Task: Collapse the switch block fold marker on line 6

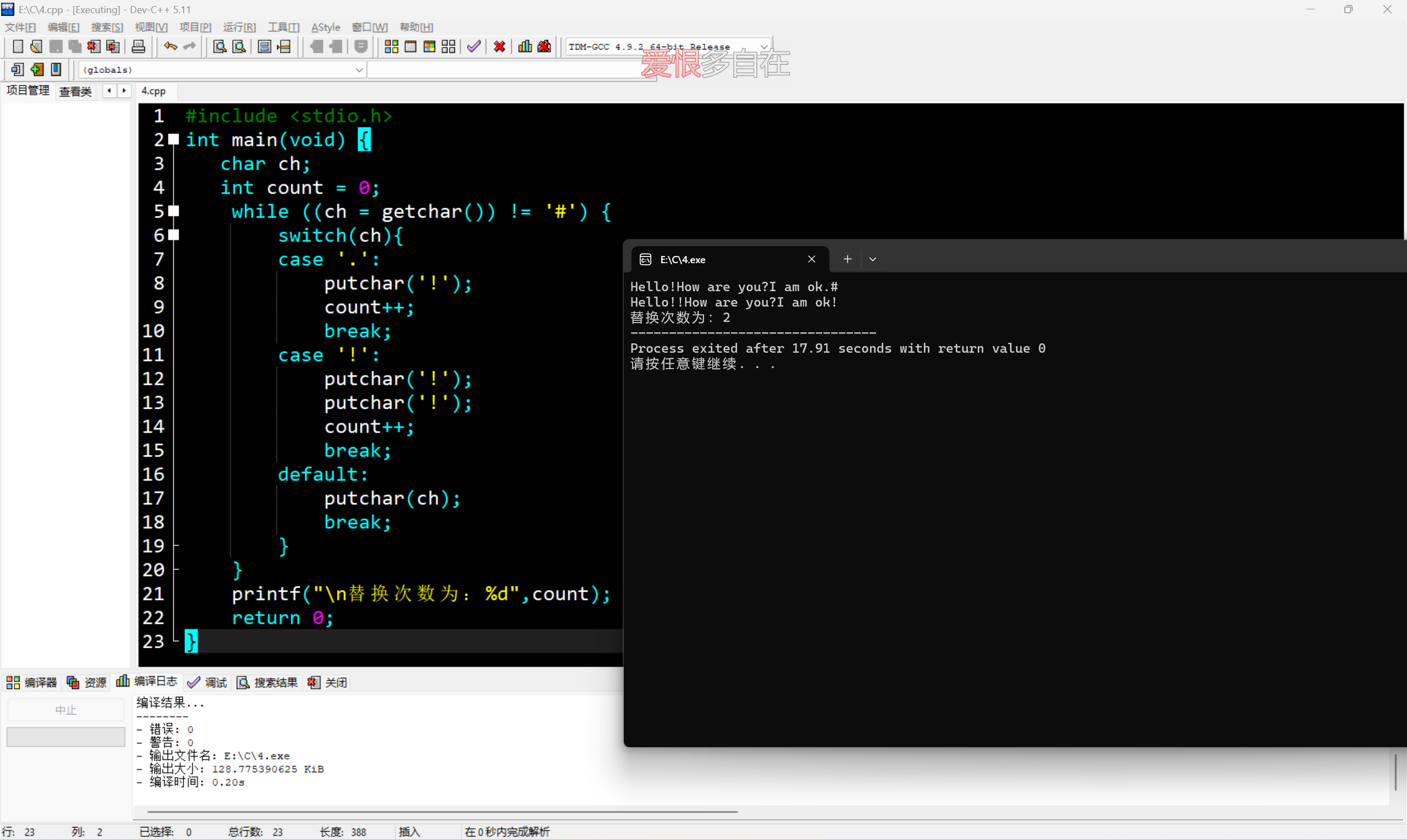Action: (x=174, y=235)
